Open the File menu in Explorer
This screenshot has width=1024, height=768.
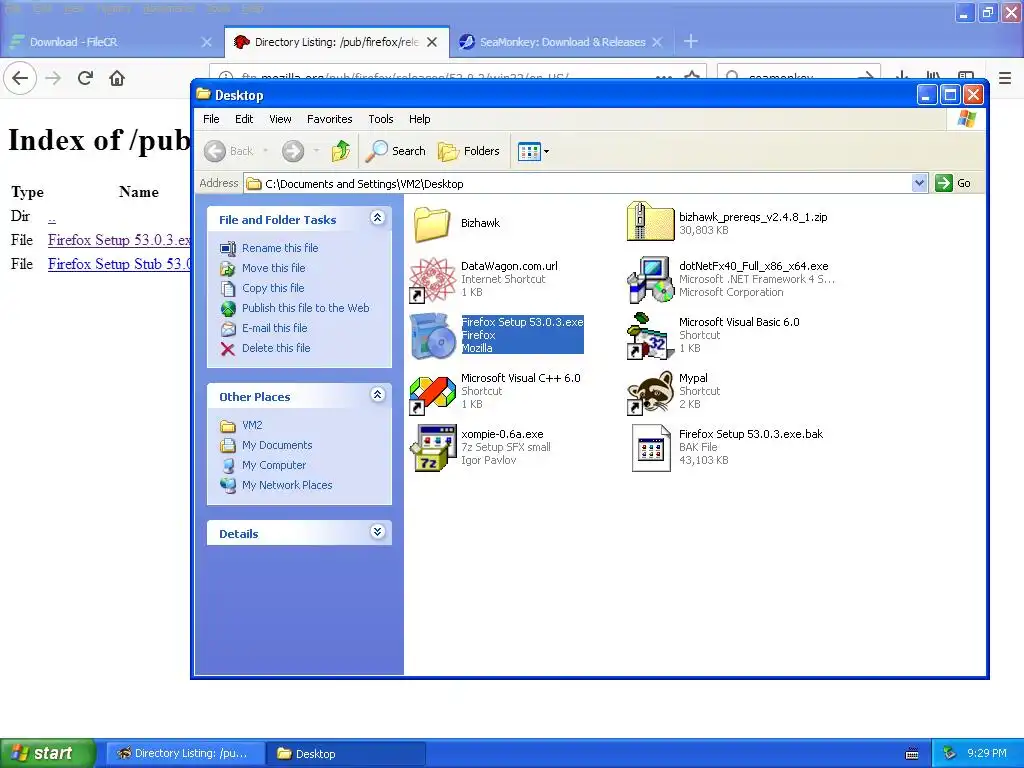tap(211, 119)
